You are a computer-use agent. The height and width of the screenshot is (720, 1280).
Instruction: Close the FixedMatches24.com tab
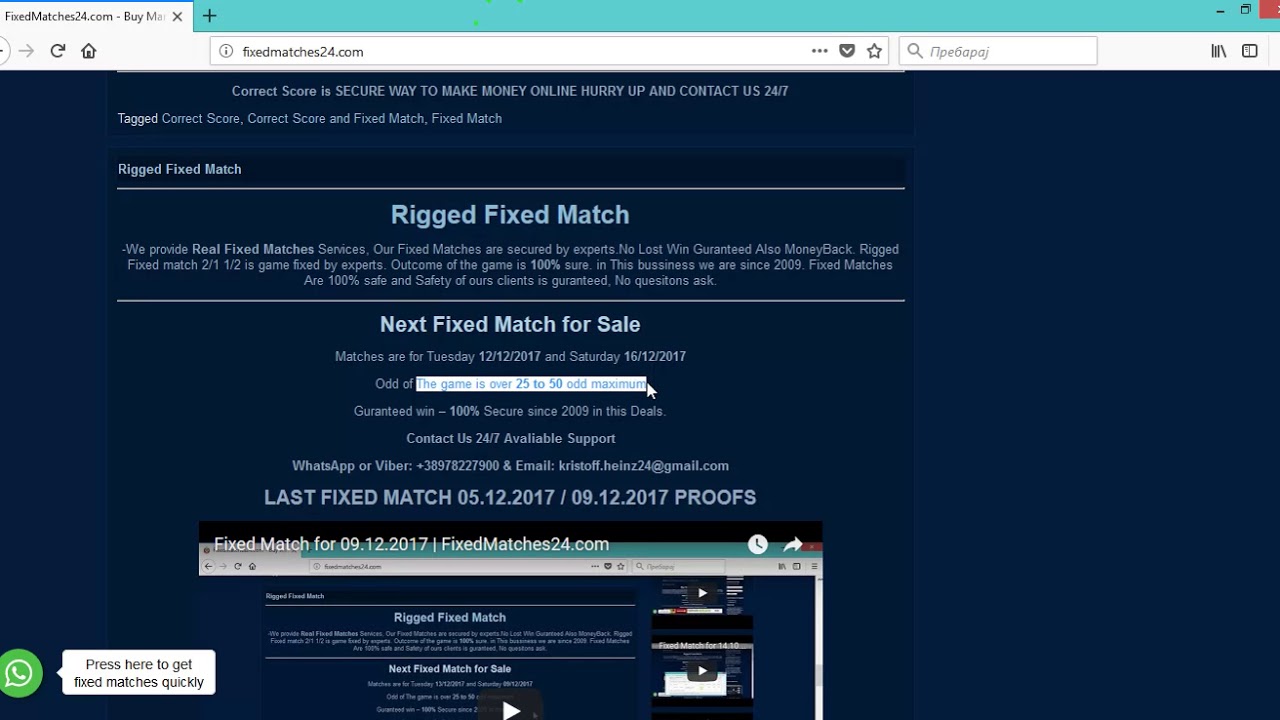177,16
